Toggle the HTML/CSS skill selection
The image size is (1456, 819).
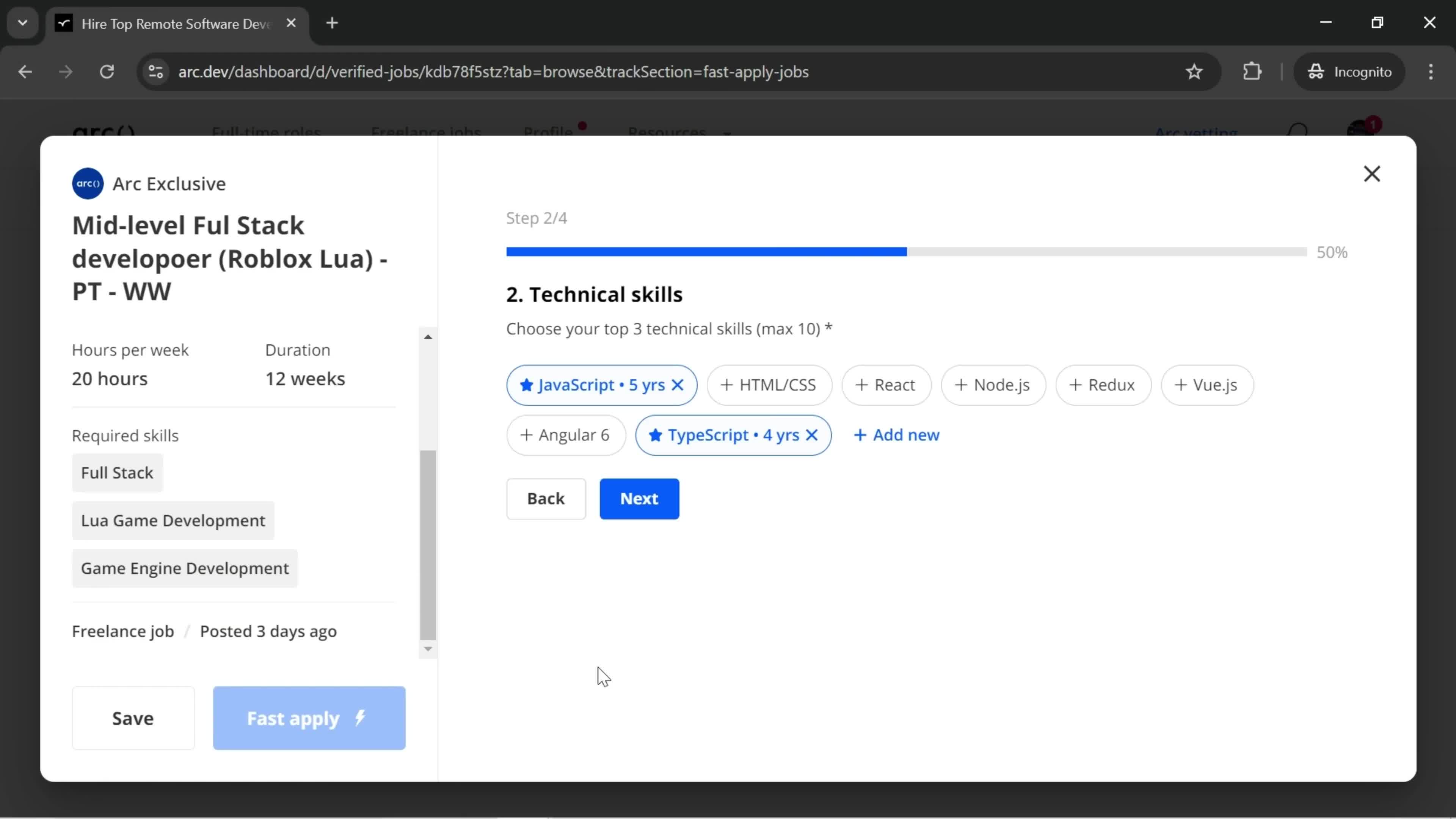coord(769,384)
